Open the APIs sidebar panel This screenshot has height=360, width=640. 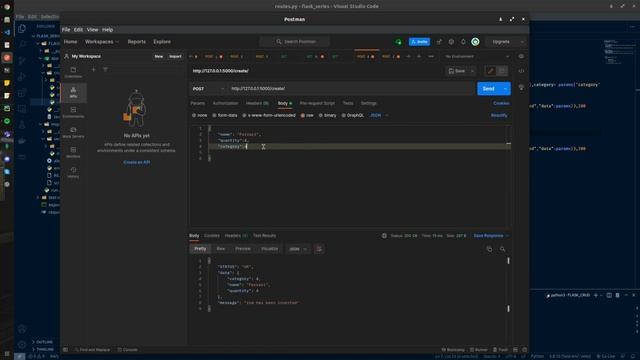73,92
